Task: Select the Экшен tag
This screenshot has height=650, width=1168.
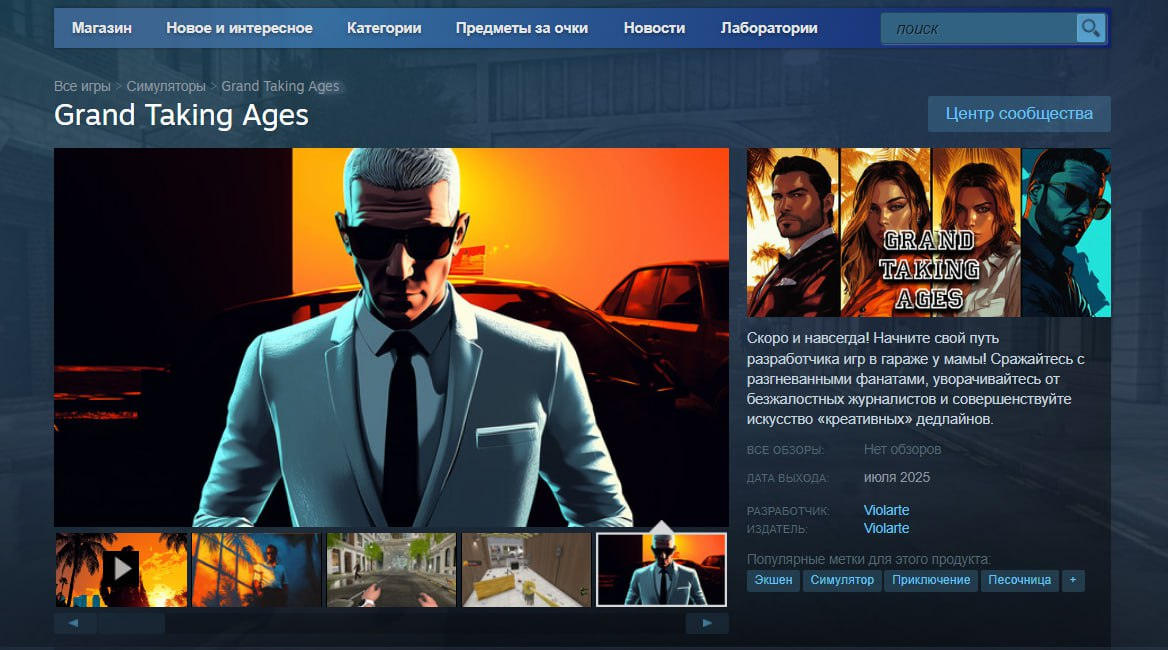Action: point(773,580)
